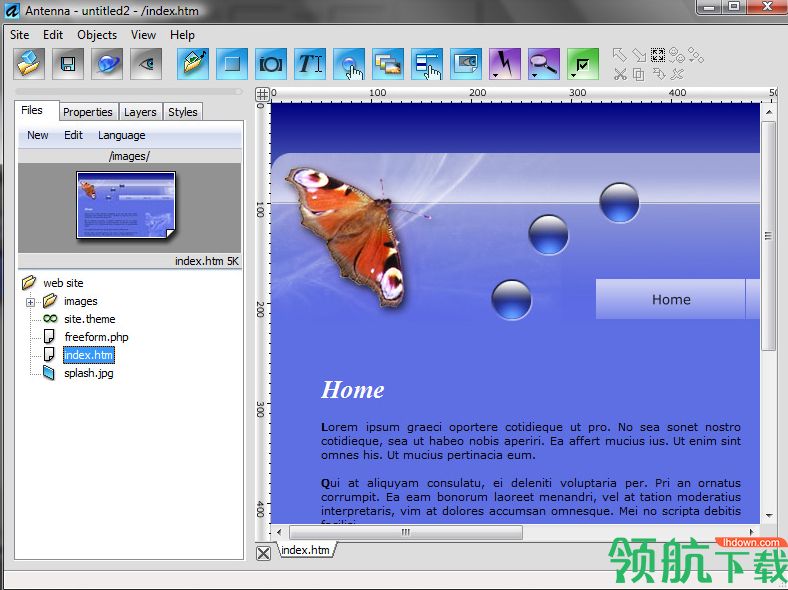Select the index.htm document tab at bottom
Image resolution: width=788 pixels, height=590 pixels.
click(305, 550)
